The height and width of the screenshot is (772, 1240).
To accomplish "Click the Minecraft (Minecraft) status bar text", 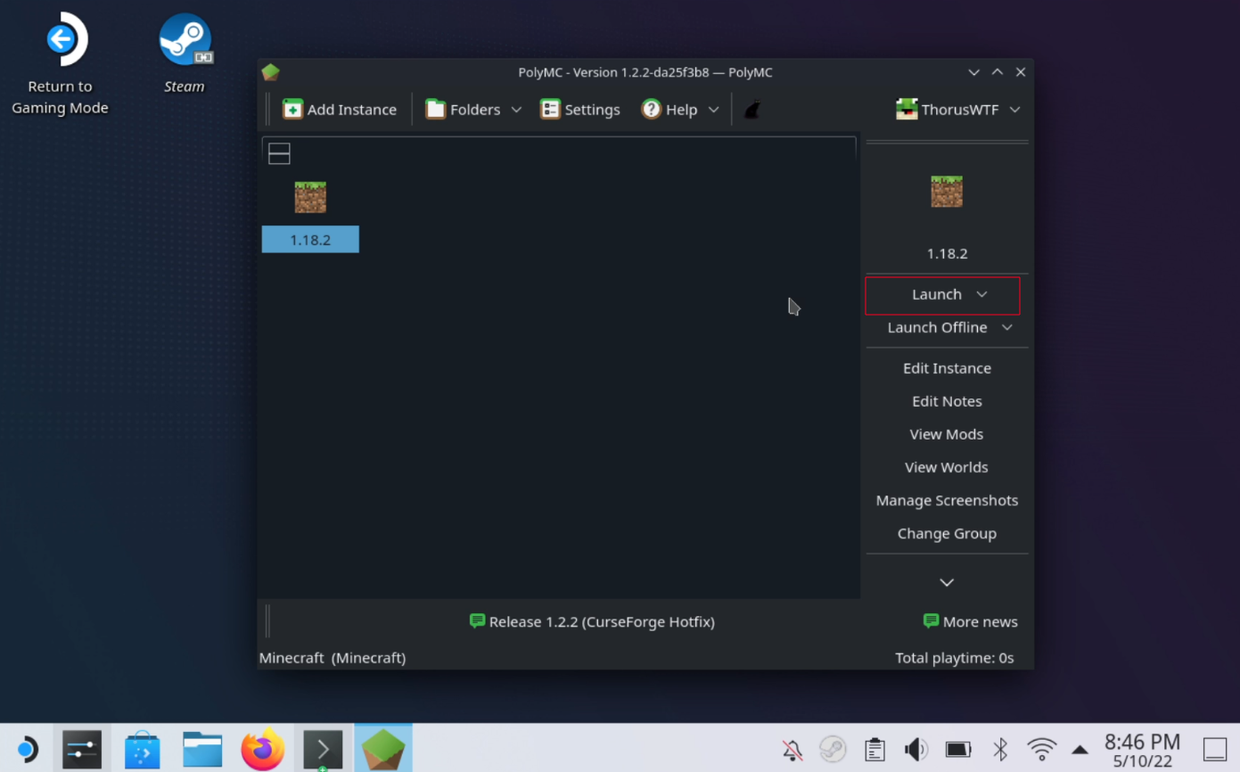I will 332,657.
